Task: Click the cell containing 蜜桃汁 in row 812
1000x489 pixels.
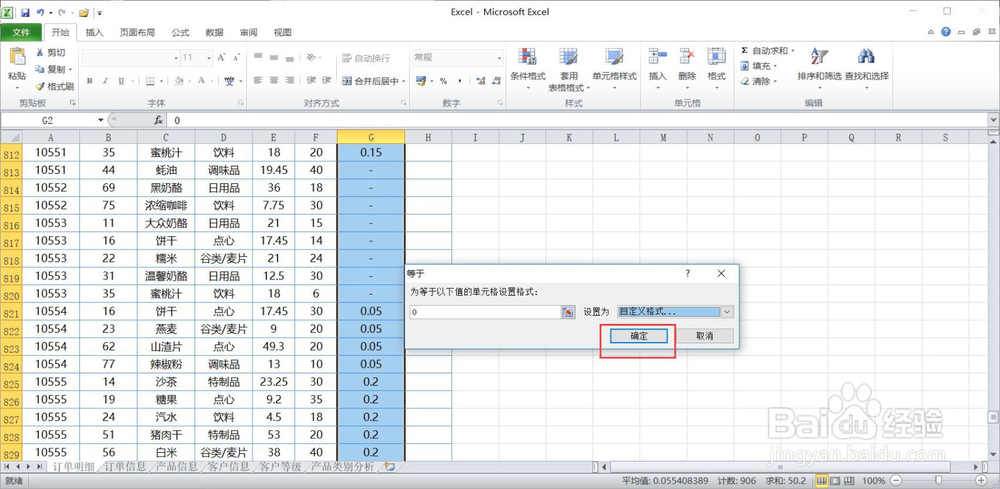Action: coord(166,152)
